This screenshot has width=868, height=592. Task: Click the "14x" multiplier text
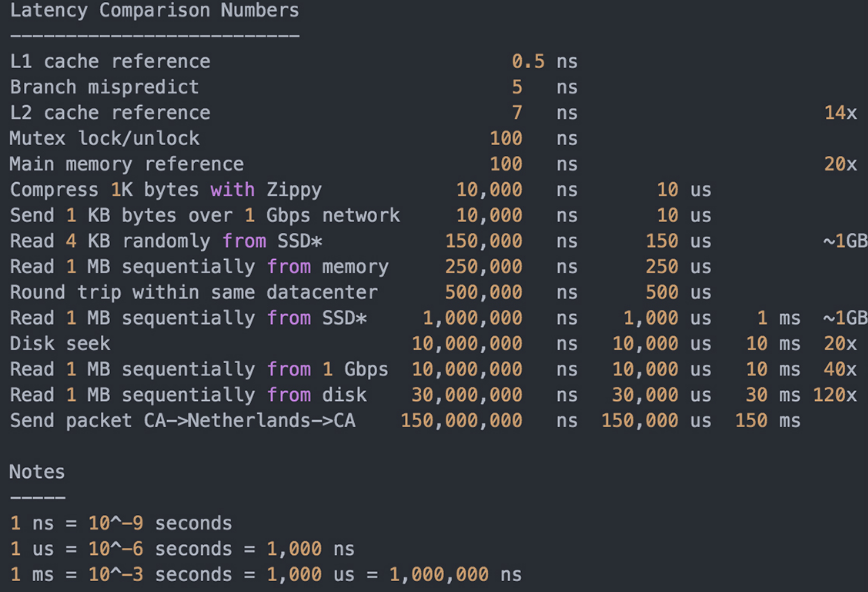(x=840, y=113)
